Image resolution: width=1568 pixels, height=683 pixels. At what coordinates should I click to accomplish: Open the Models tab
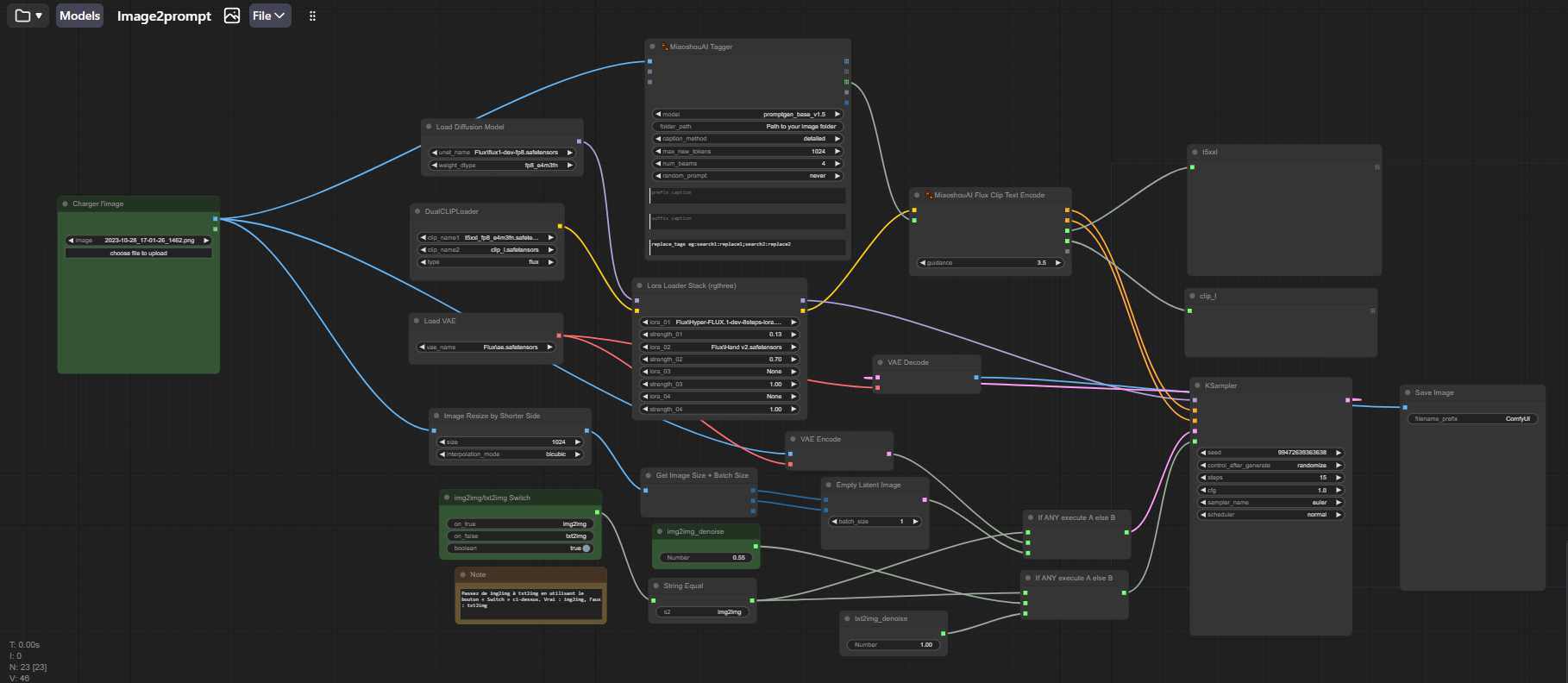pos(79,16)
